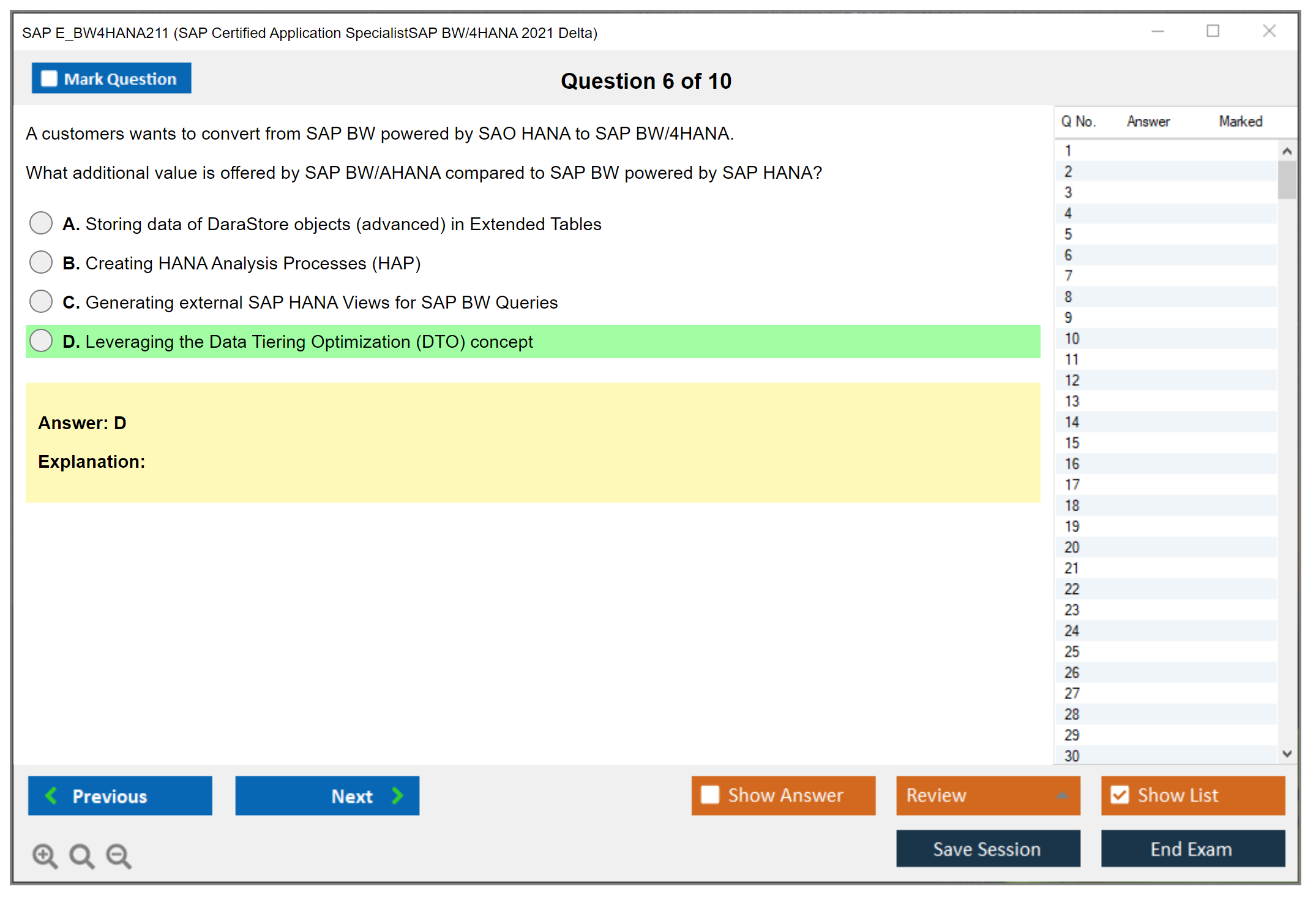The image size is (1316, 900).
Task: Enable the Show Answer checkbox
Action: 710,795
